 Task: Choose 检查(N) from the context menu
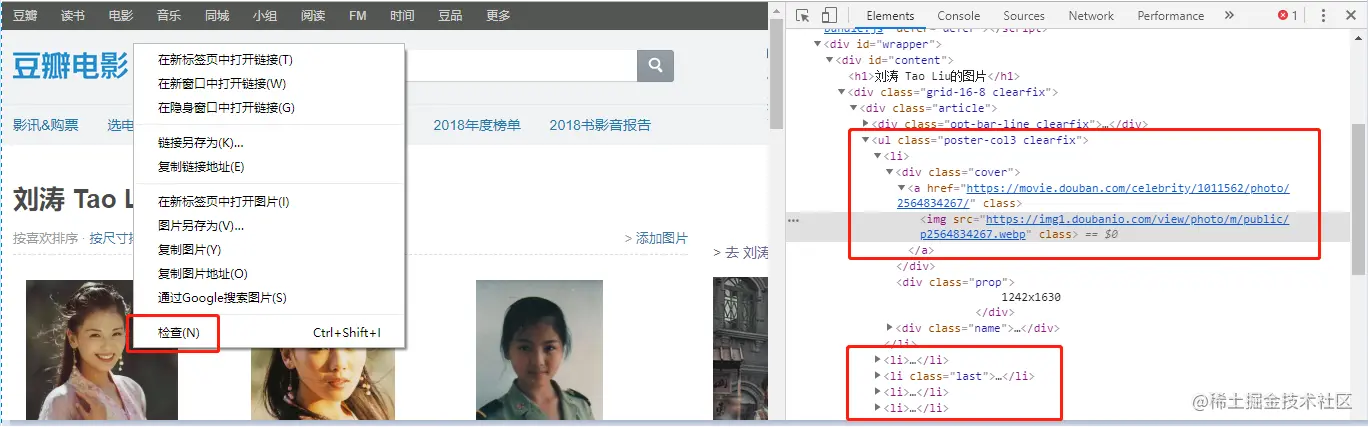pos(269,332)
